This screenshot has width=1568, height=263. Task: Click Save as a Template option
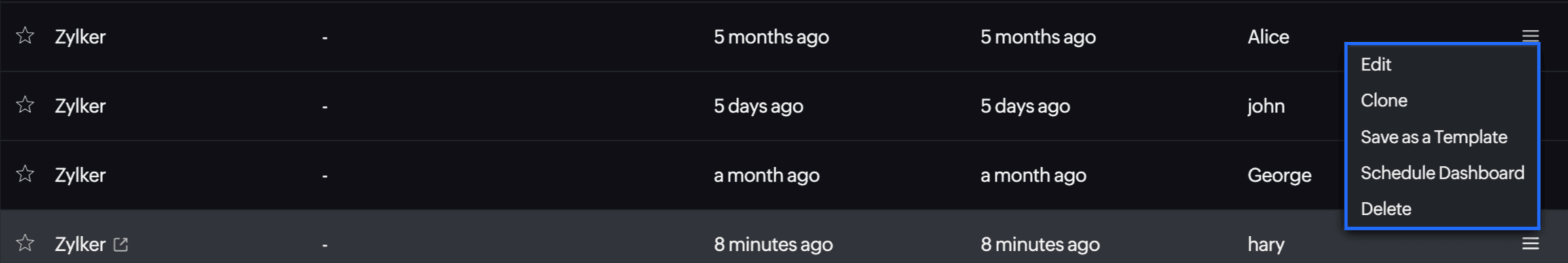pos(1434,137)
